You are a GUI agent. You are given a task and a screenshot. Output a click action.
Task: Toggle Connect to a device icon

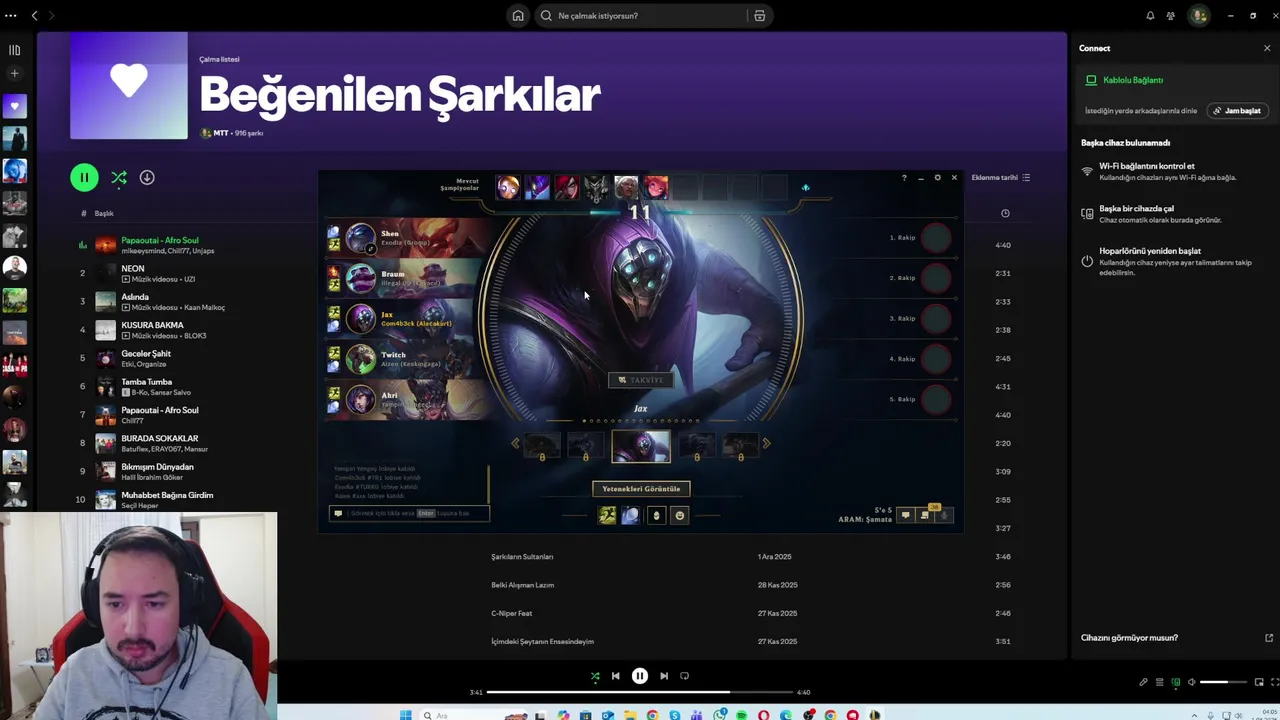click(x=1176, y=682)
